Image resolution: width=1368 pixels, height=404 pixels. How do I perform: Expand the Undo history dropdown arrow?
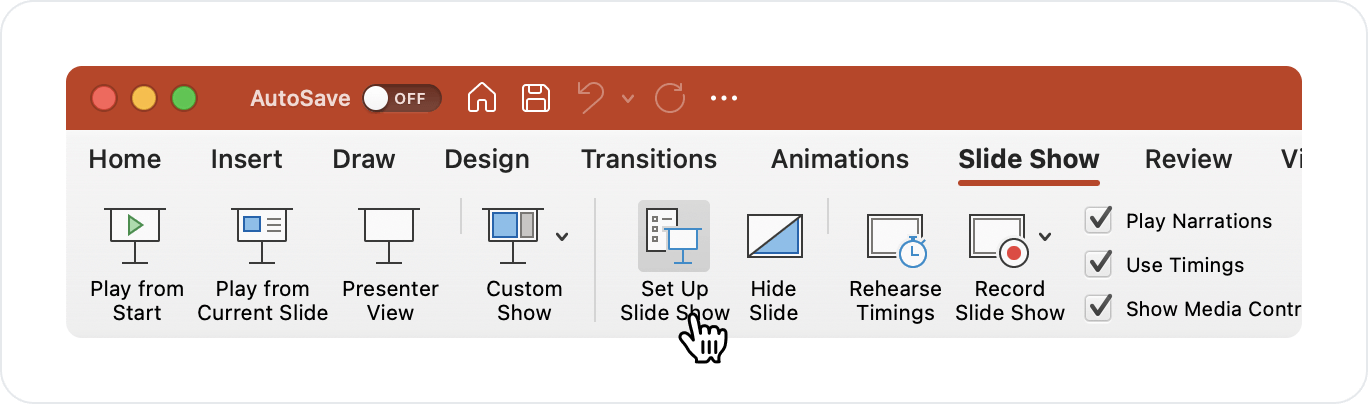(628, 98)
